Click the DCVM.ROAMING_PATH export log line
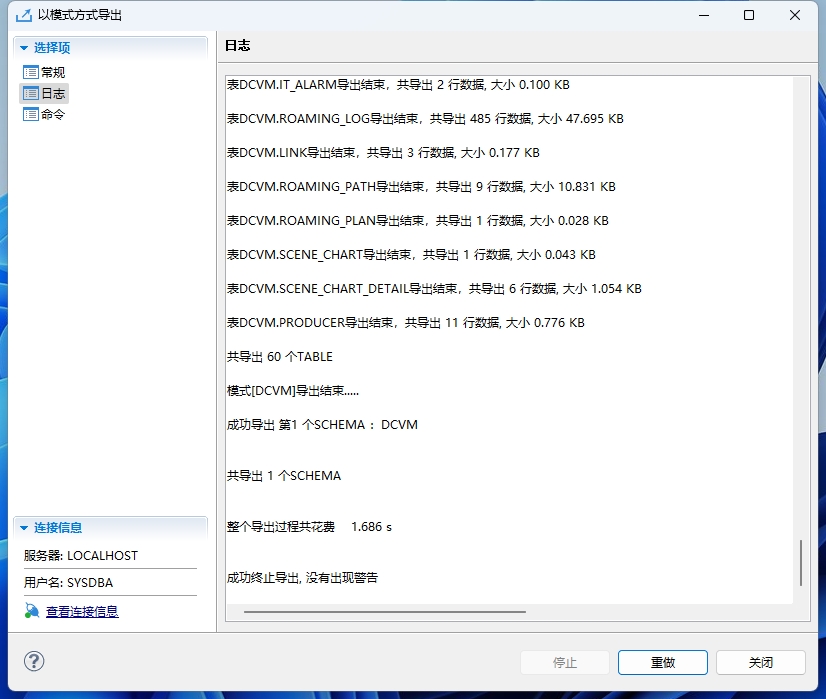This screenshot has height=699, width=826. click(x=421, y=186)
